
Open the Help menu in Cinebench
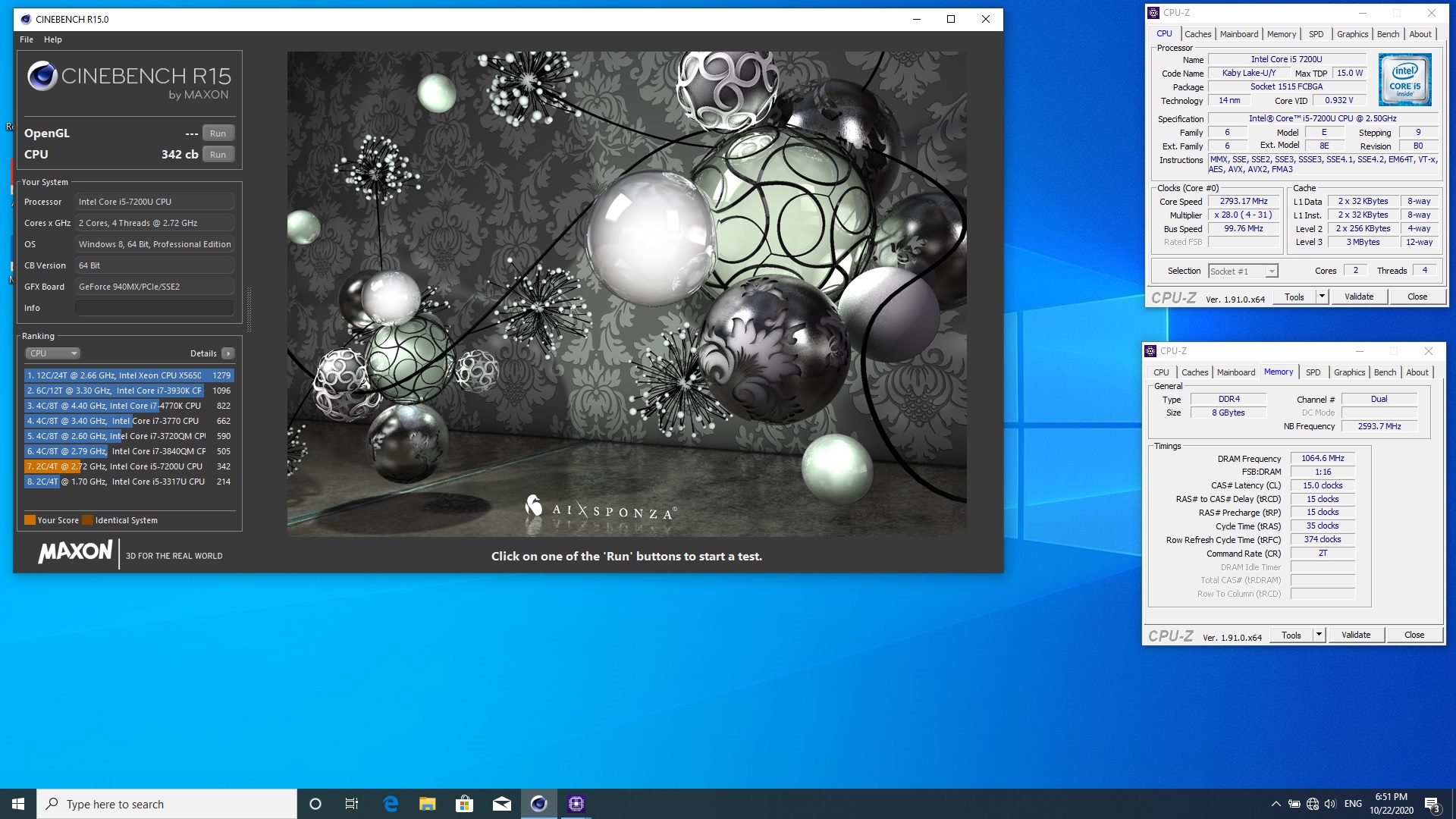coord(53,39)
